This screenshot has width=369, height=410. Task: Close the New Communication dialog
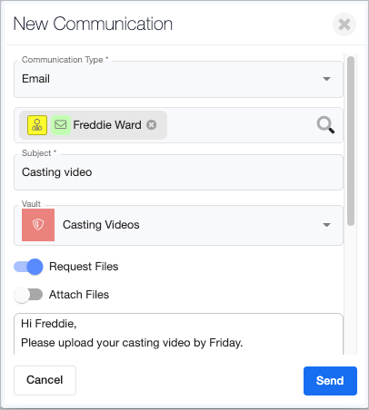(344, 24)
